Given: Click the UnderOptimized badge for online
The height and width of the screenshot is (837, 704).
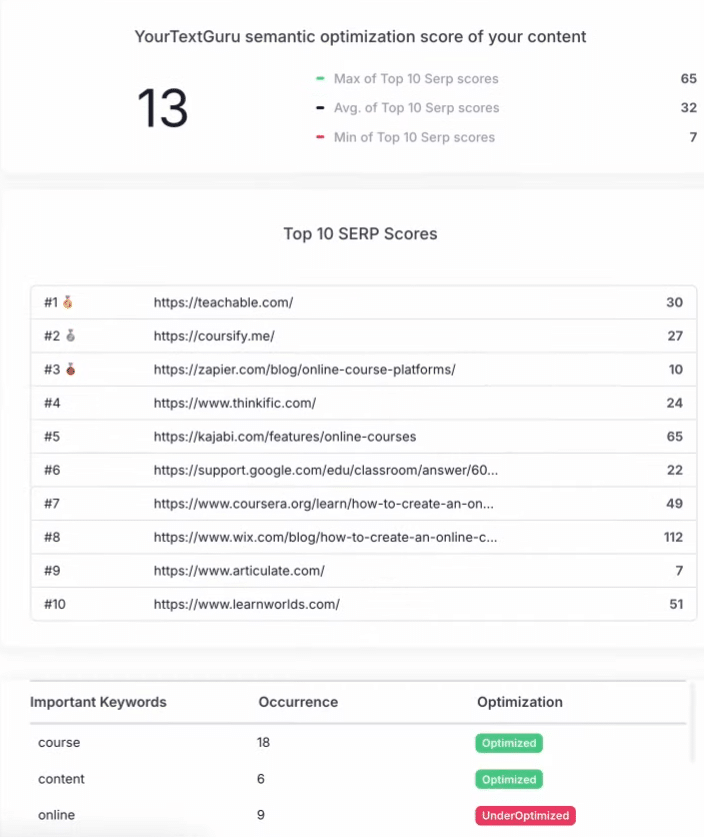Looking at the screenshot, I should [x=525, y=816].
